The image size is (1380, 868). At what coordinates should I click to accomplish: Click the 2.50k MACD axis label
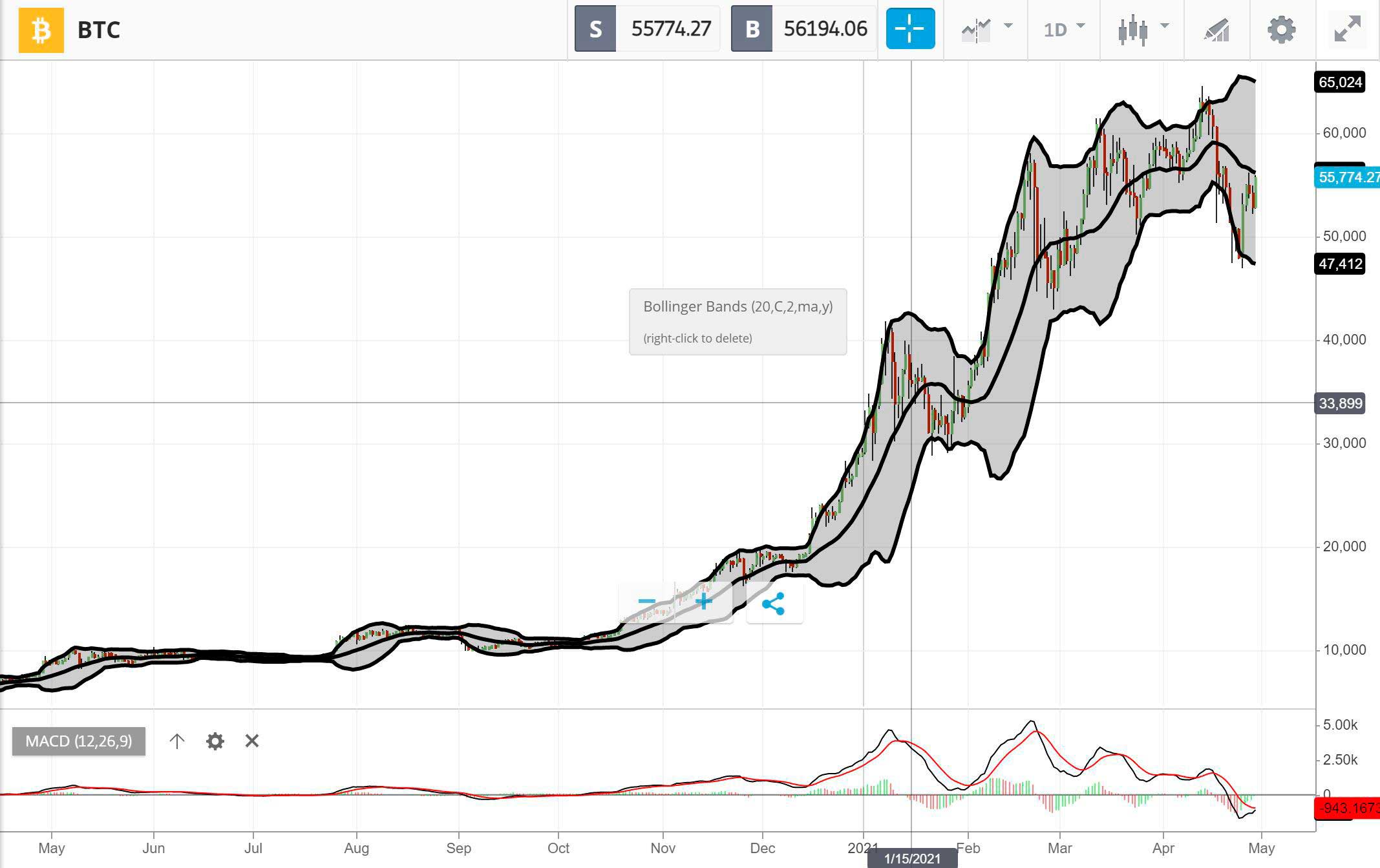point(1340,759)
